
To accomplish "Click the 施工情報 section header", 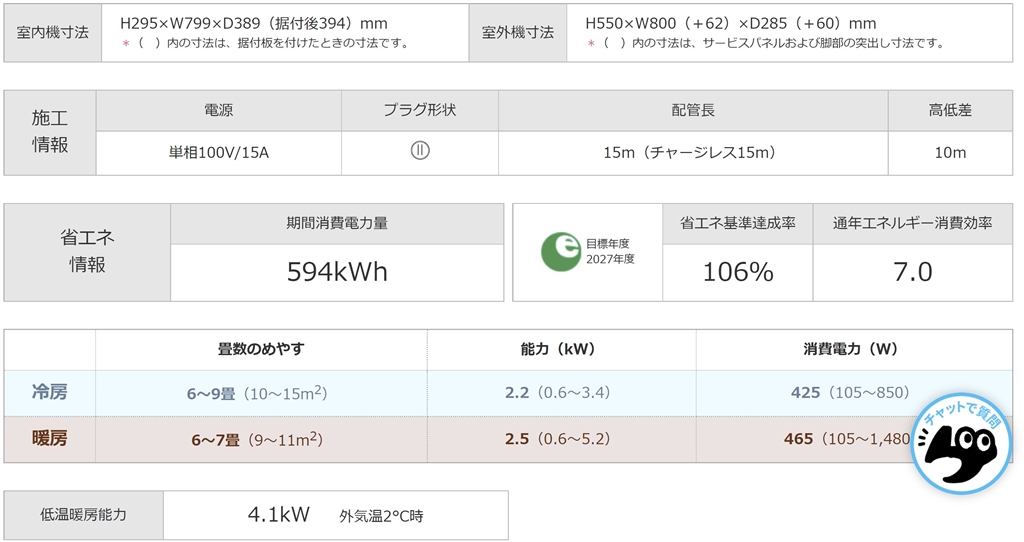I will (x=50, y=132).
